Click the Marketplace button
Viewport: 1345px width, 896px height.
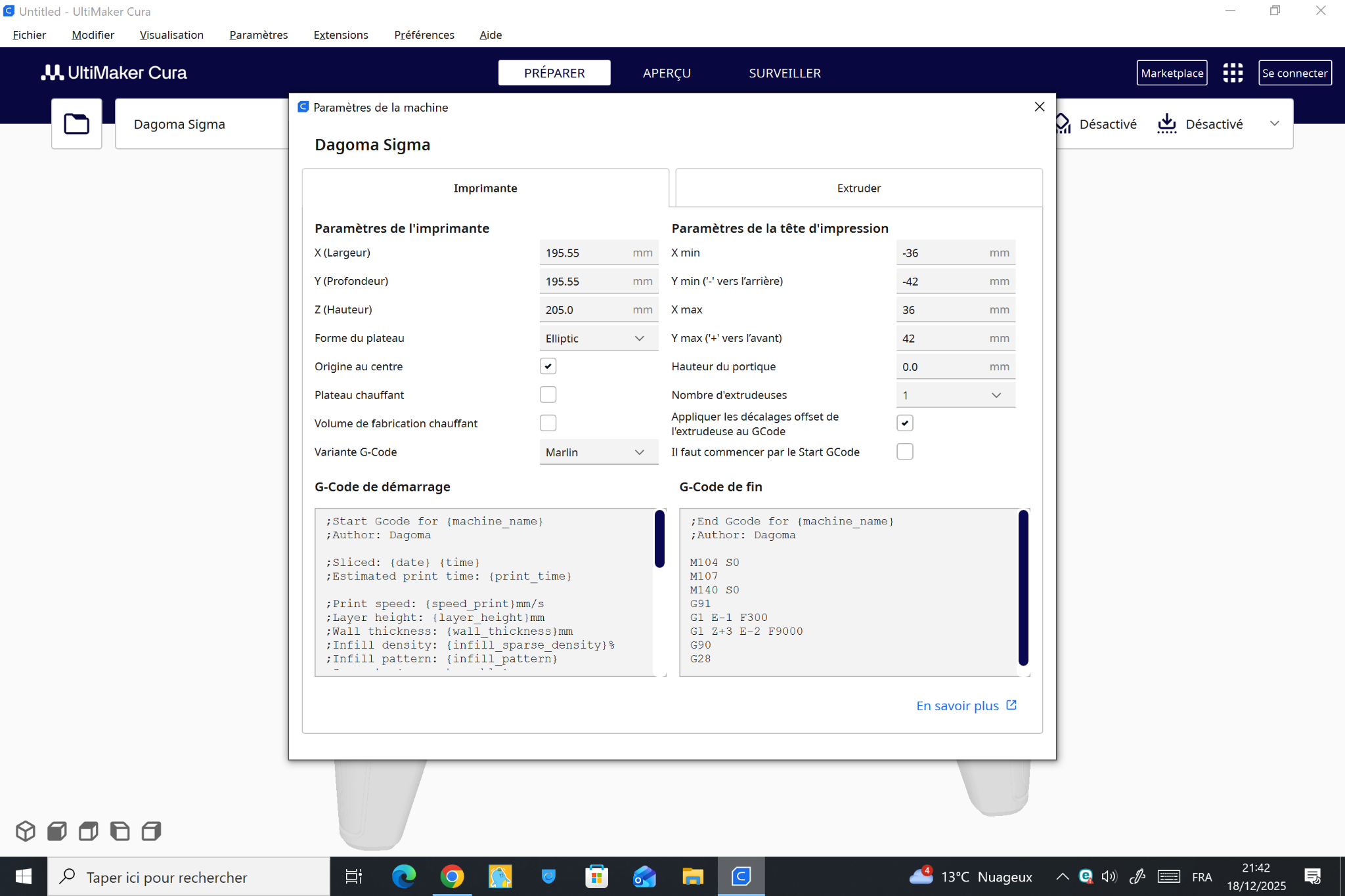tap(1172, 73)
